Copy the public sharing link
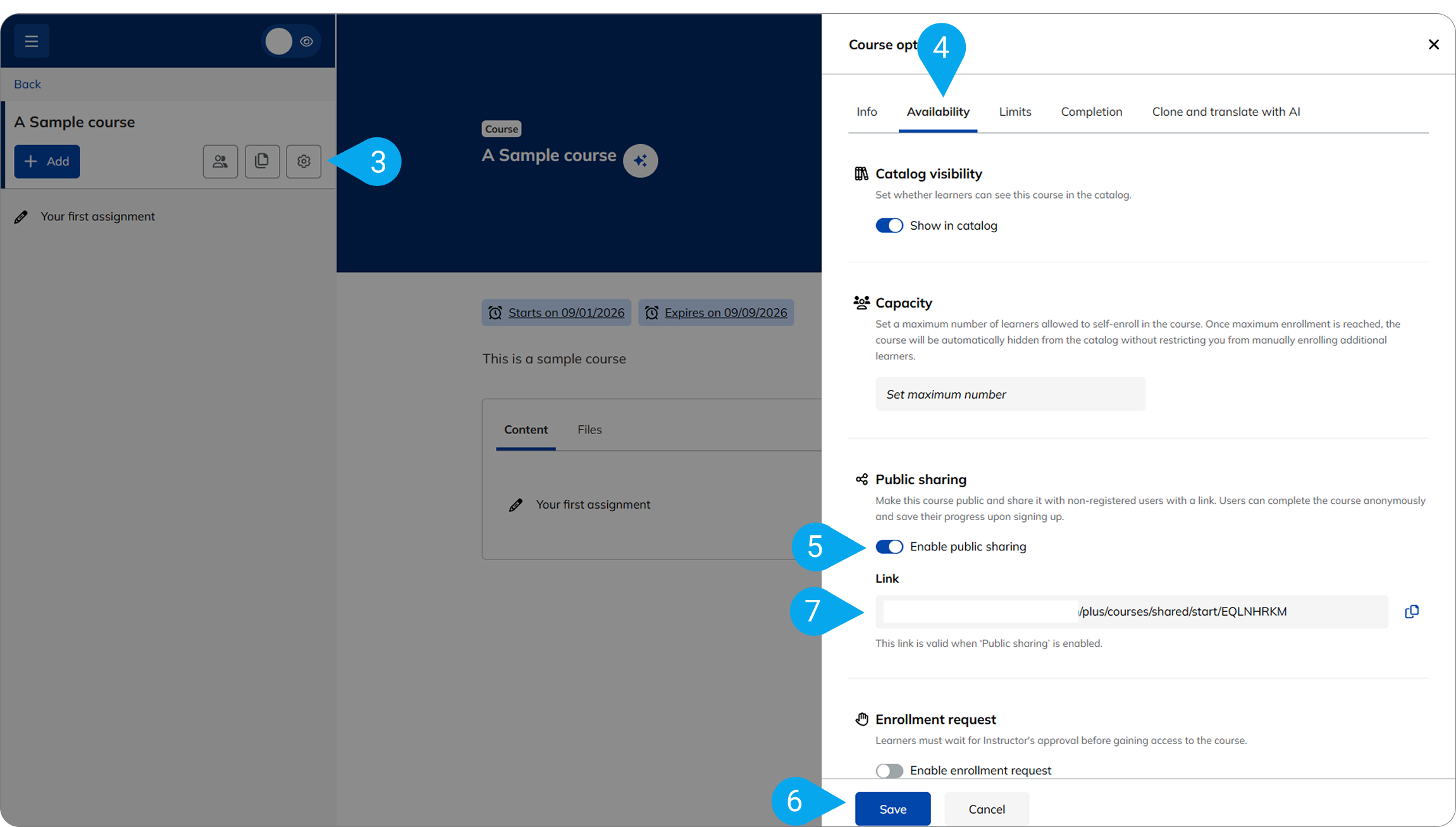 (x=1412, y=611)
